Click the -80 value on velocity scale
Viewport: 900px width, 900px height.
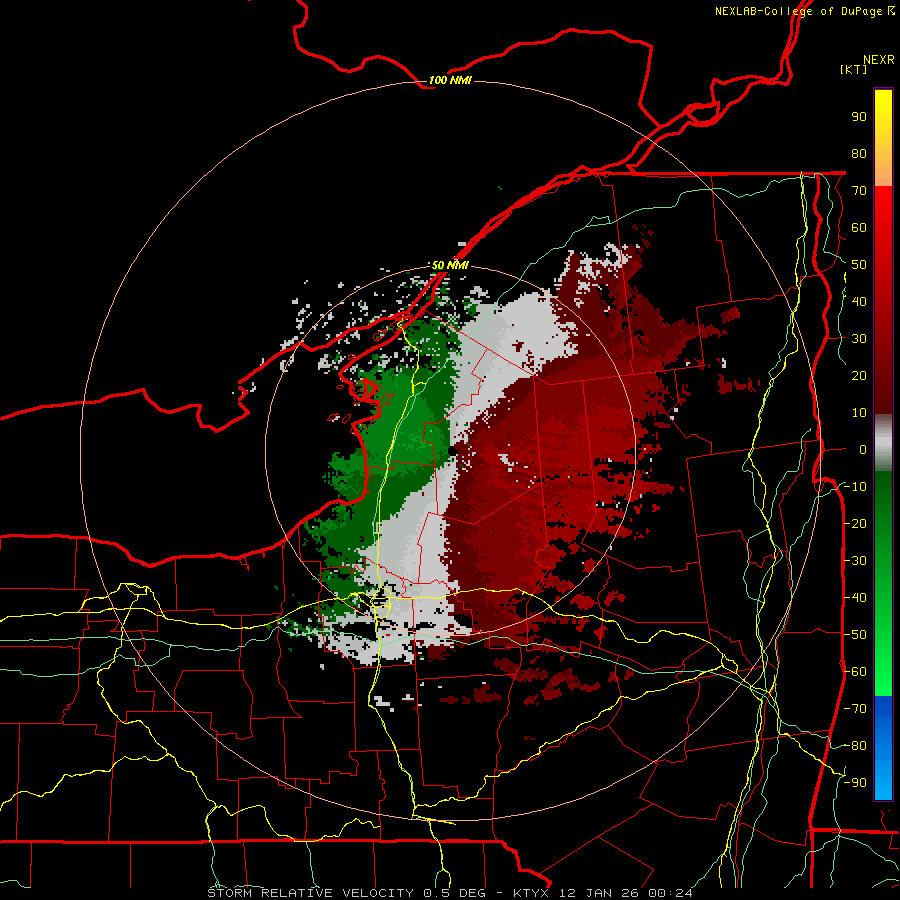coord(855,746)
